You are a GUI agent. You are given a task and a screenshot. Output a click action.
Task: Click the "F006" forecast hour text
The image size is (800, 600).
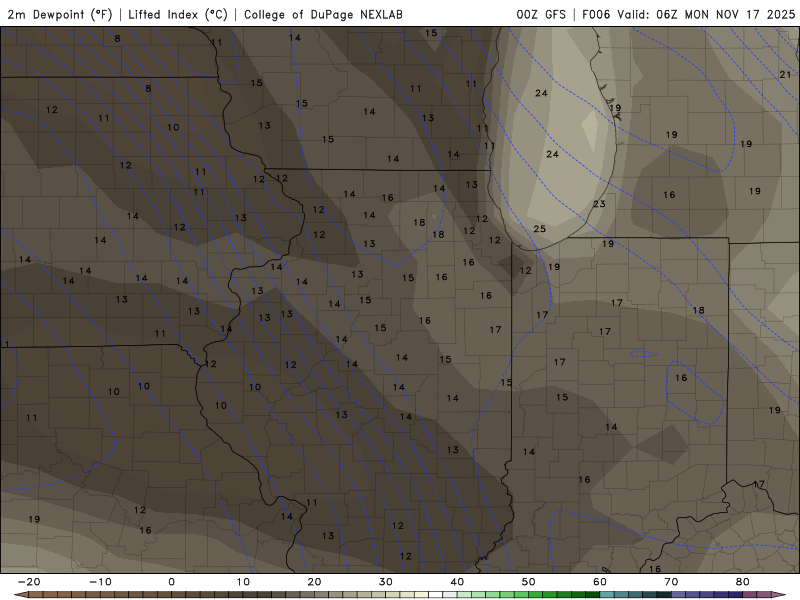pos(596,14)
